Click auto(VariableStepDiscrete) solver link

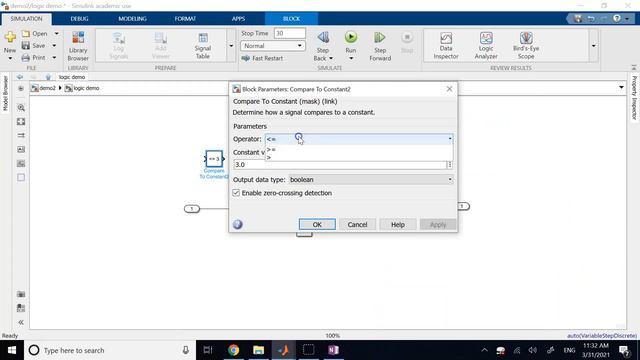click(602, 336)
